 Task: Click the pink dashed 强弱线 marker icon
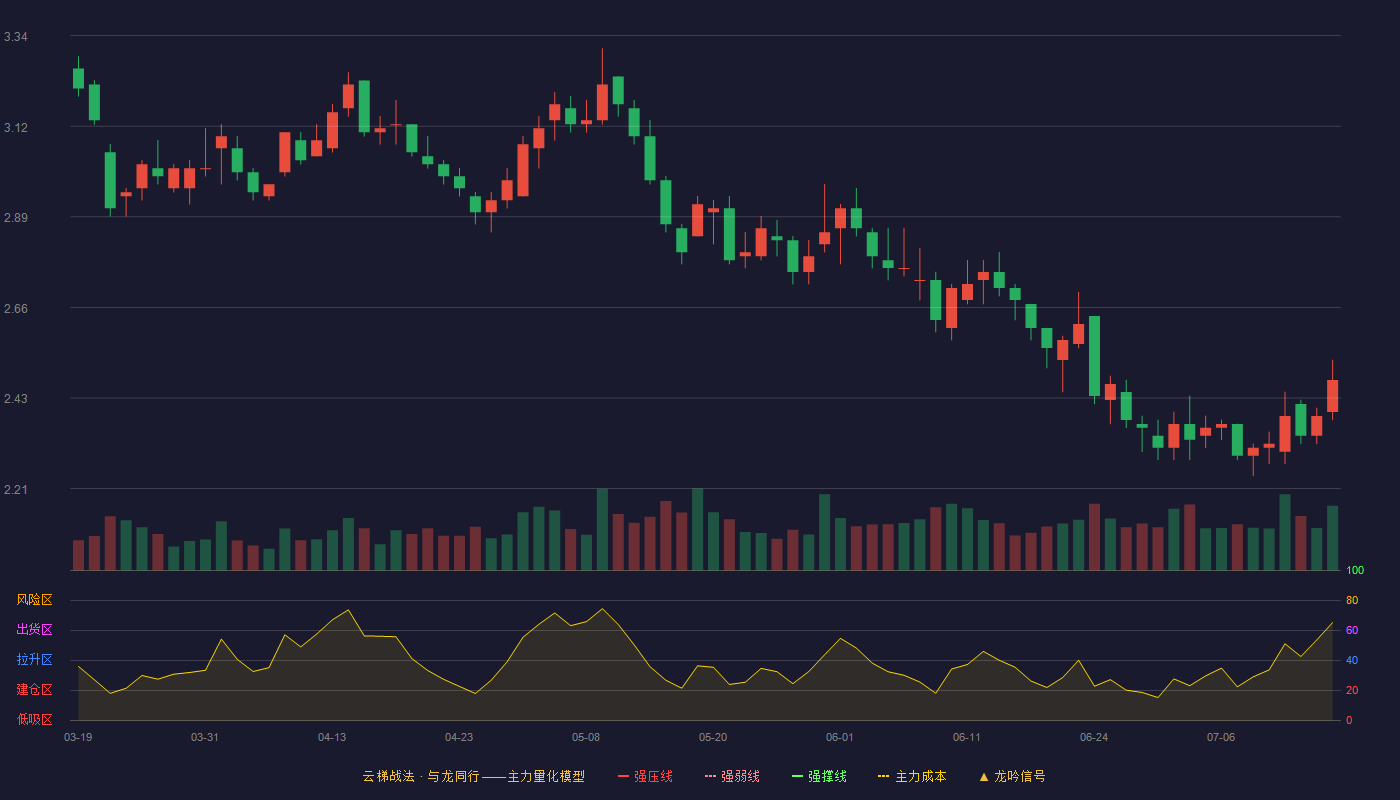point(710,776)
